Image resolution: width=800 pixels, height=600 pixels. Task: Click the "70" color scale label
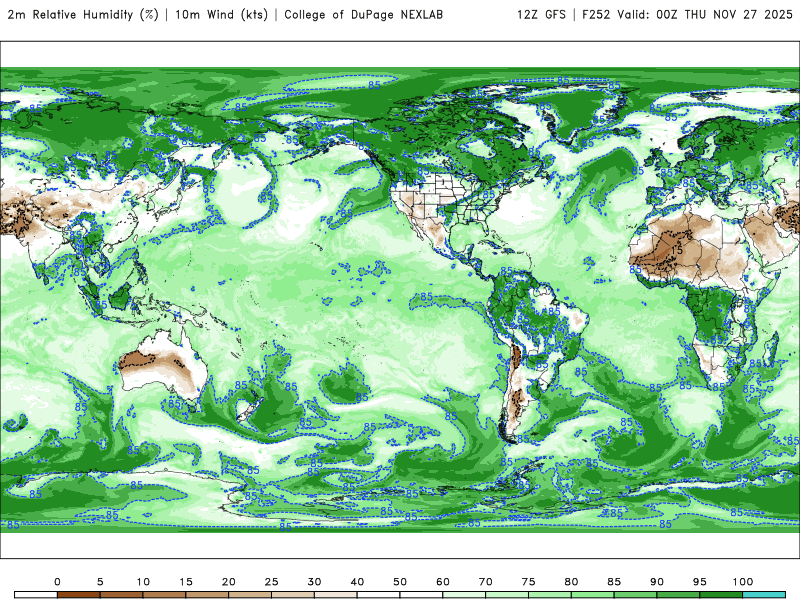click(486, 582)
